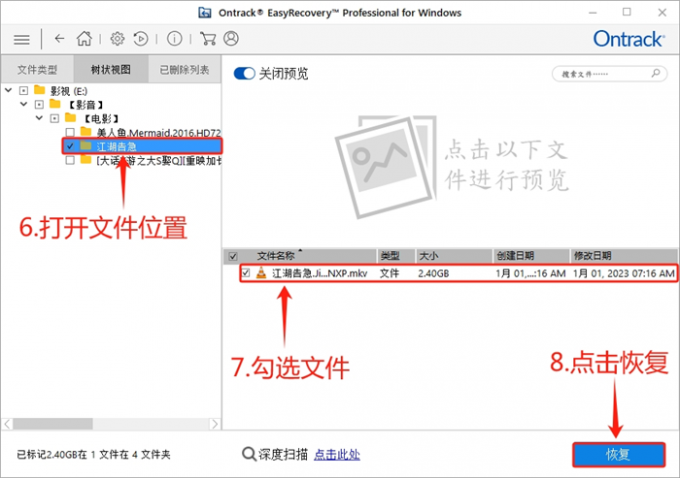Collapse the 影视 (E:) tree node
The image size is (680, 478).
click(x=8, y=90)
